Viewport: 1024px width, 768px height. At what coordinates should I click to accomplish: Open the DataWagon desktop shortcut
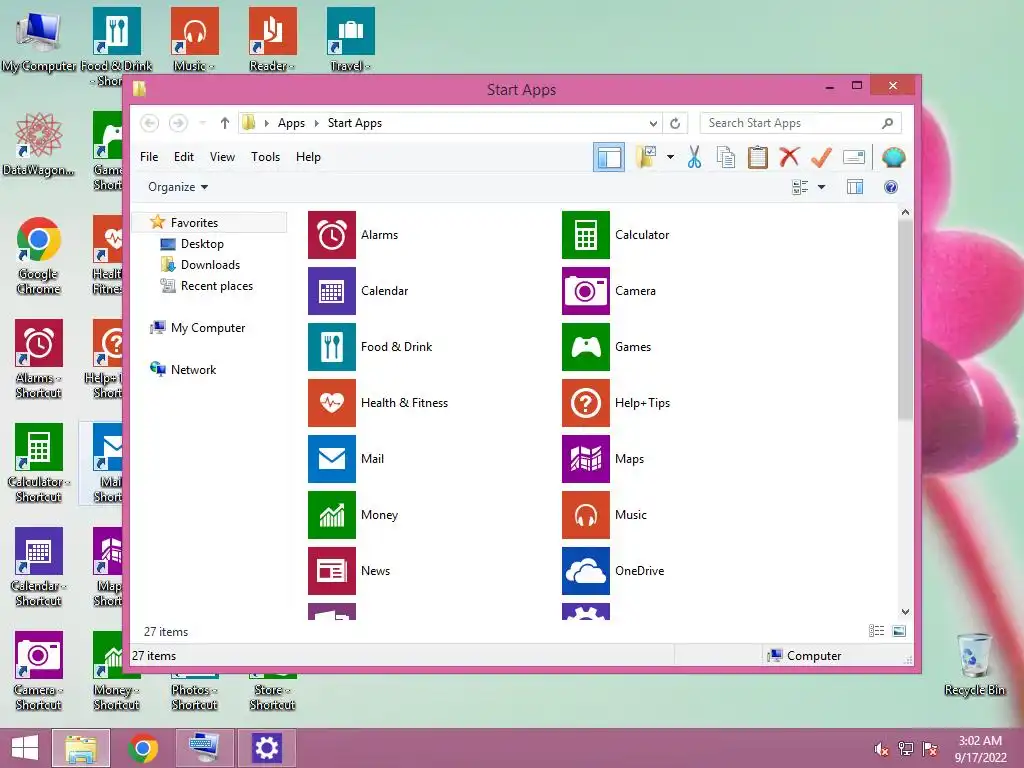tap(39, 145)
